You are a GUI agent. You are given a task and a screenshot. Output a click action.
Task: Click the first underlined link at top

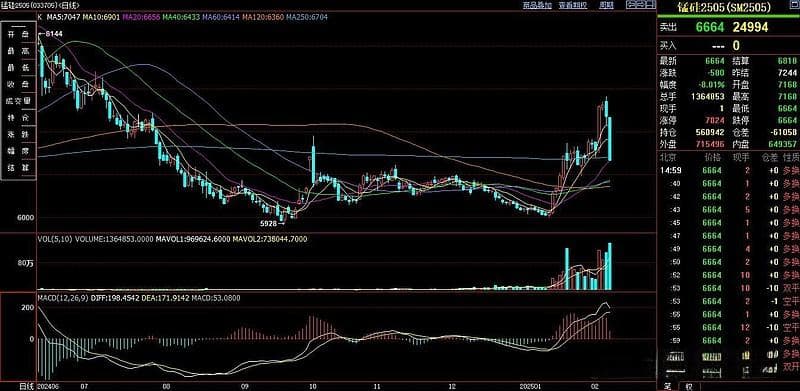538,5
